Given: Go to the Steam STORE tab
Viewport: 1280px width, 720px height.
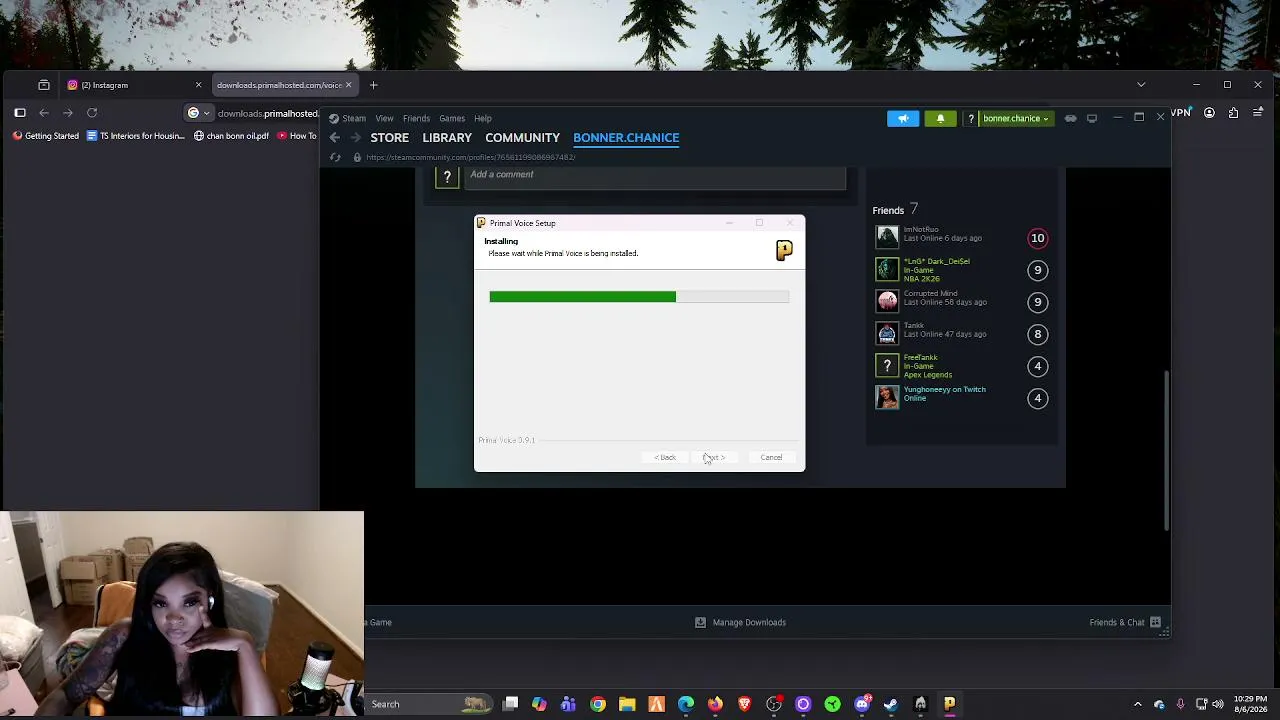Looking at the screenshot, I should coord(390,138).
